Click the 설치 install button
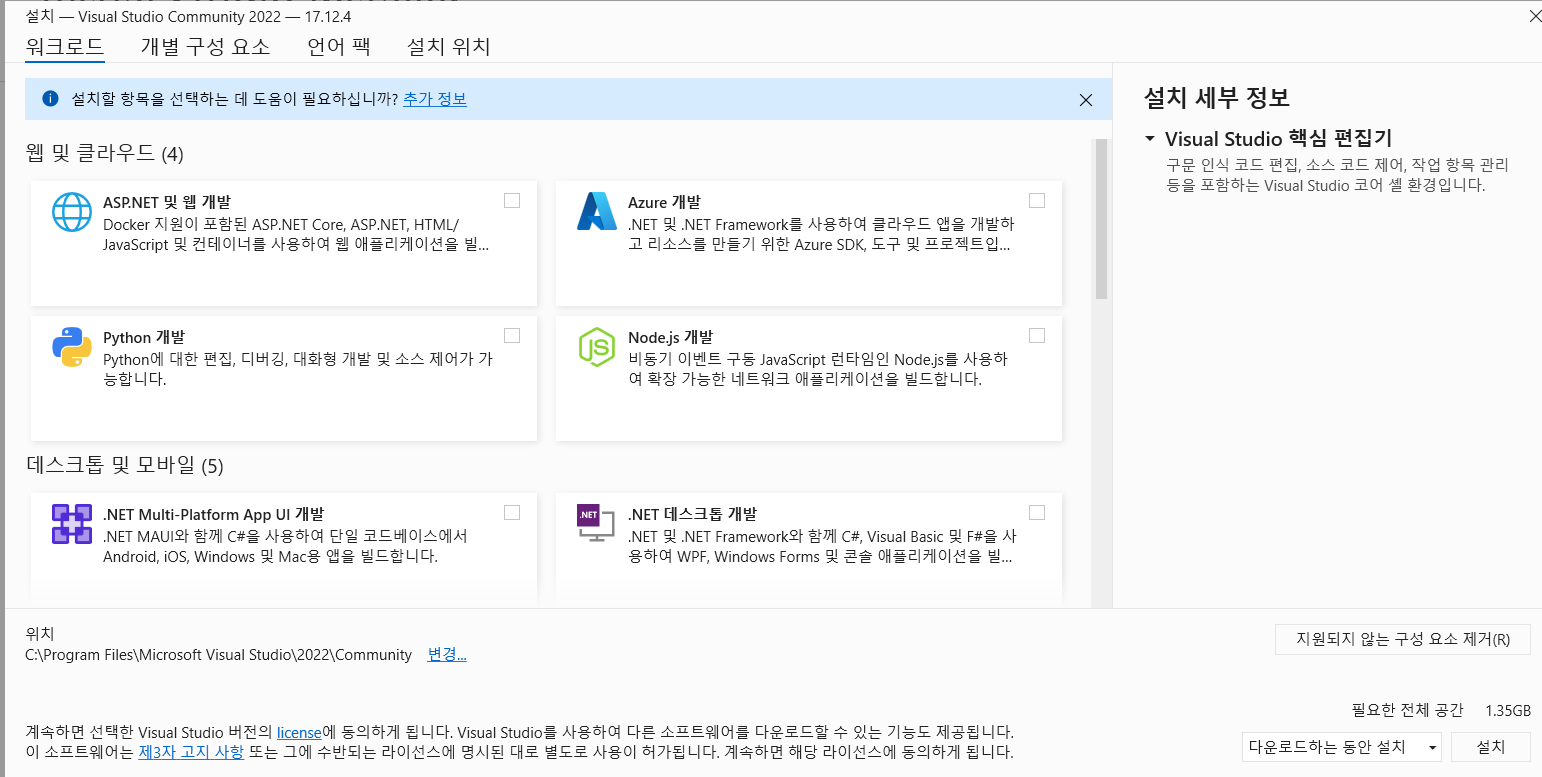The height and width of the screenshot is (777, 1542). point(1490,747)
